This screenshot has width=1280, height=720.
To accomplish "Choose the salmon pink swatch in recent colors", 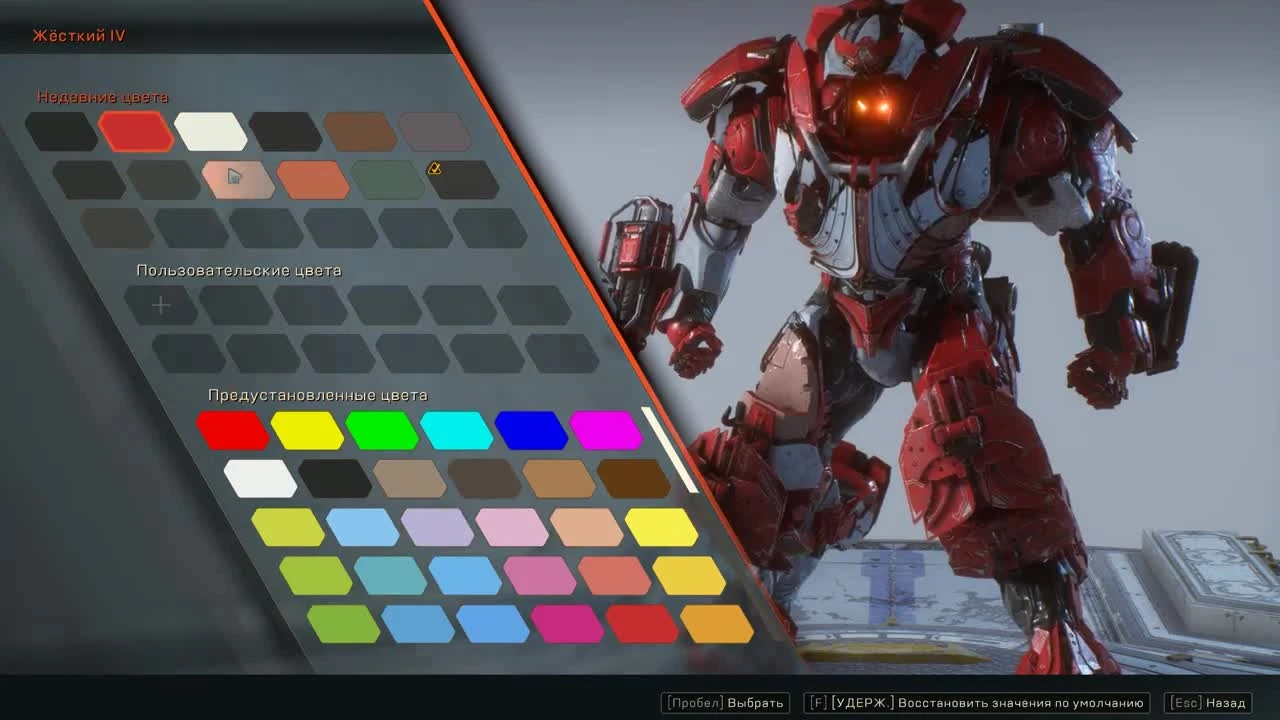I will coord(238,180).
